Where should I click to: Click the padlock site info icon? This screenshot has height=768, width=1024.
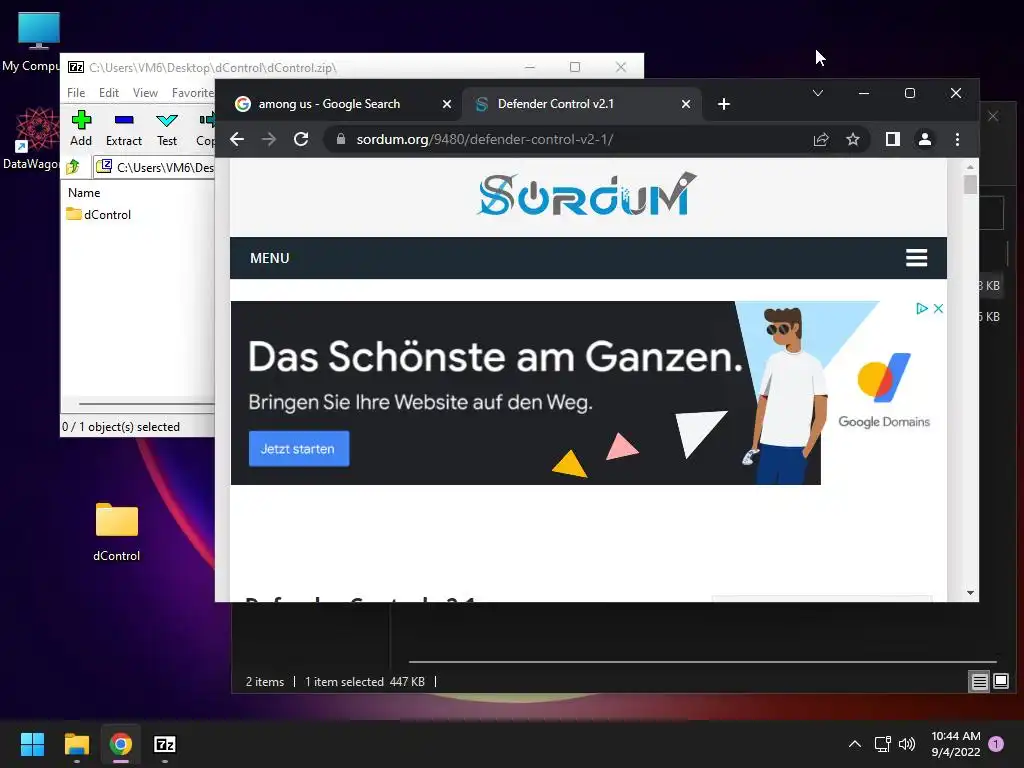[x=340, y=139]
